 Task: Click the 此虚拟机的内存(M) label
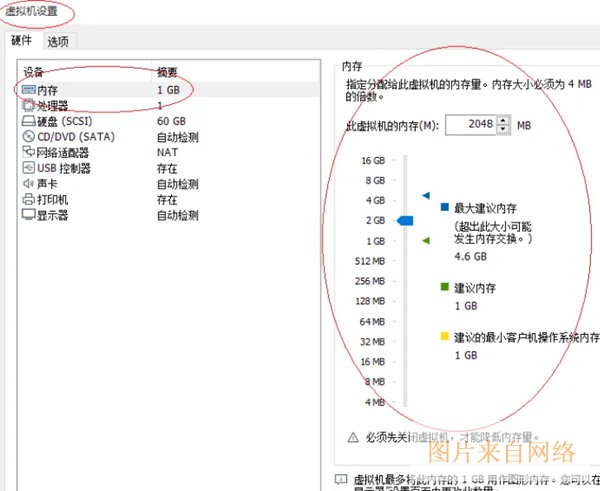coord(392,125)
